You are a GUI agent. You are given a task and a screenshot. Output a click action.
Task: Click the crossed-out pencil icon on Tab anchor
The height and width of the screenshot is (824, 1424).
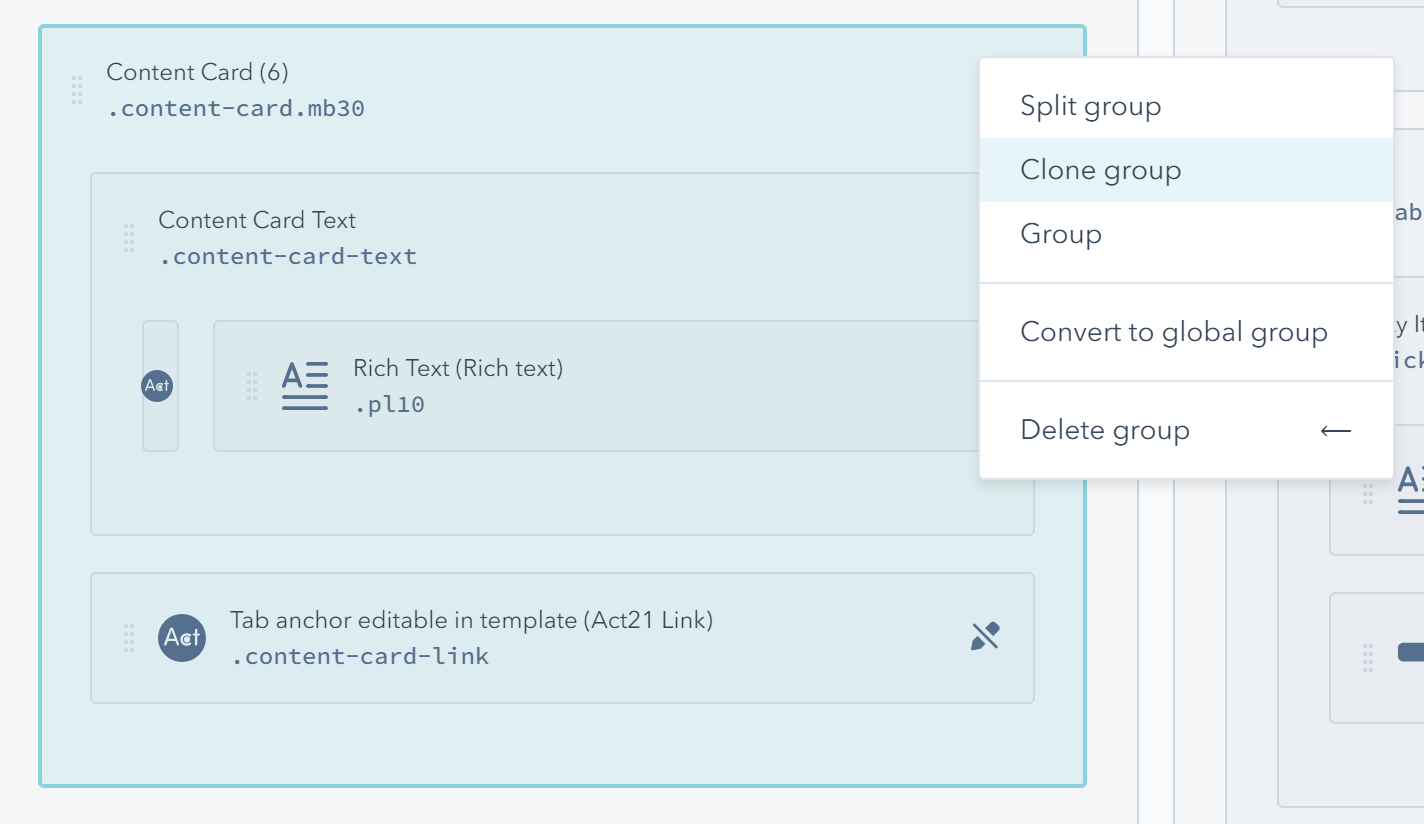coord(985,637)
